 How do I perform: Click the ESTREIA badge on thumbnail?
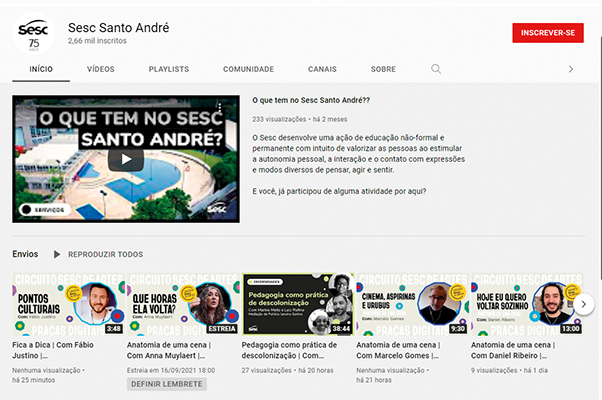pyautogui.click(x=222, y=329)
